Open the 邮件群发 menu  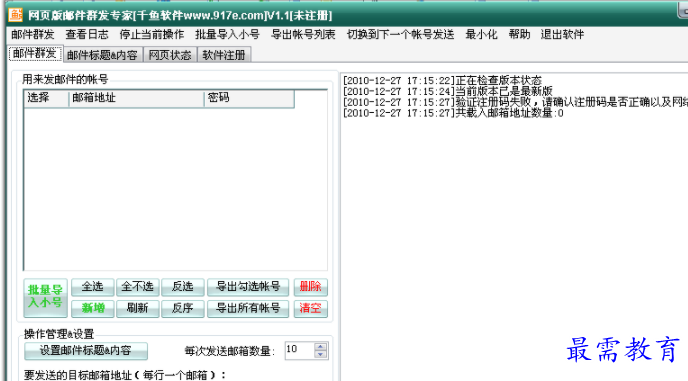click(x=33, y=35)
